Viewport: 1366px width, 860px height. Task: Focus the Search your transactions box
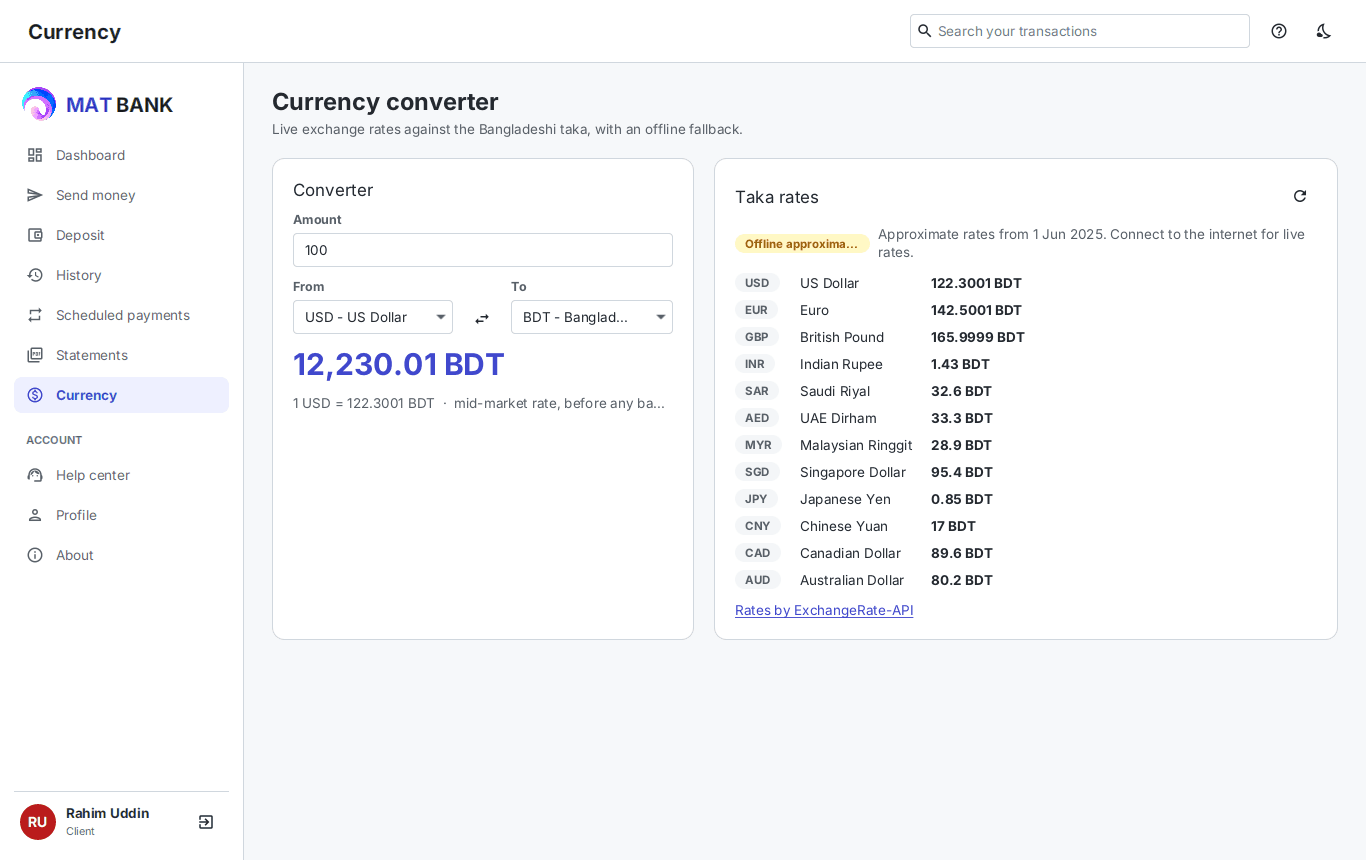coord(1080,31)
